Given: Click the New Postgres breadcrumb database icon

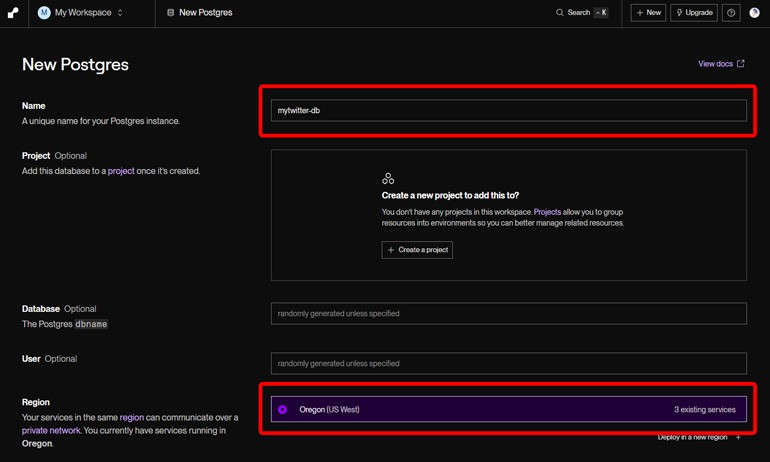Looking at the screenshot, I should 170,13.
